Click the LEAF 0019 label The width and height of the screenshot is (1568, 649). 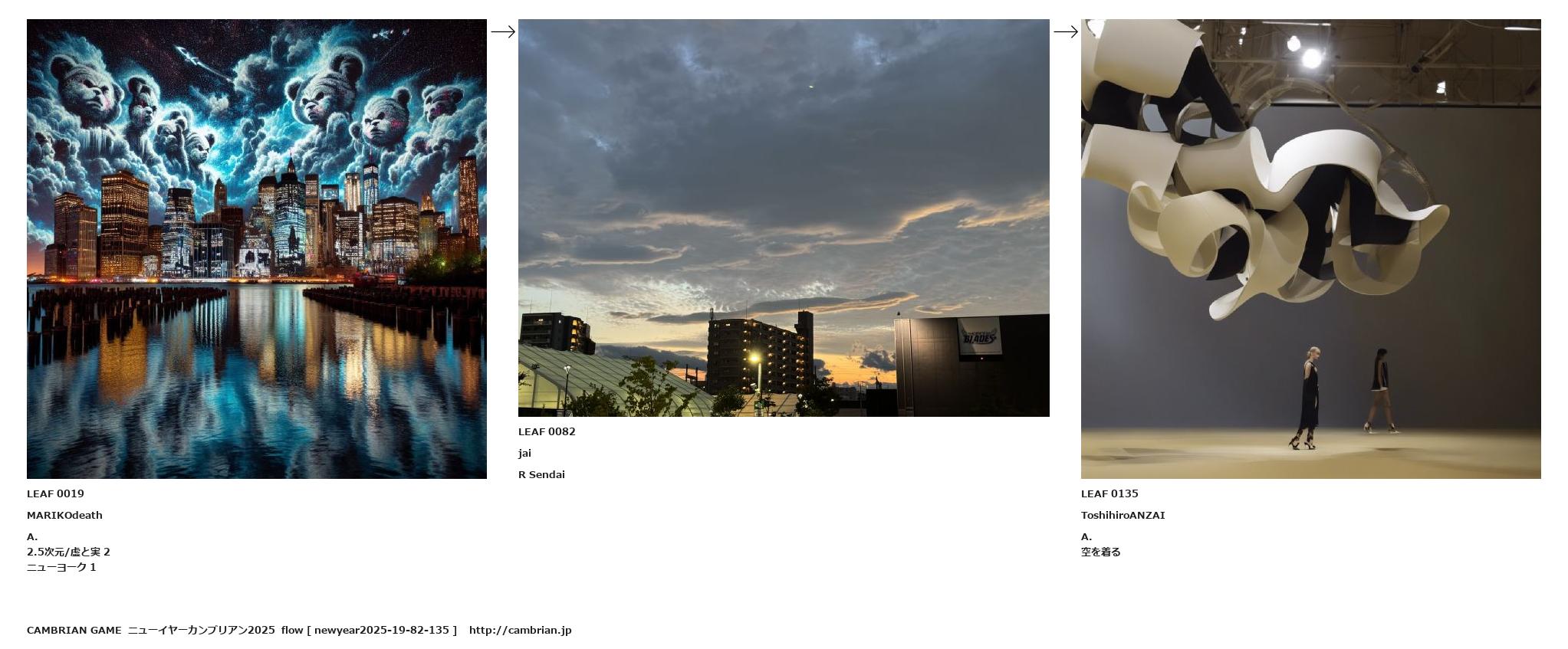[x=55, y=493]
